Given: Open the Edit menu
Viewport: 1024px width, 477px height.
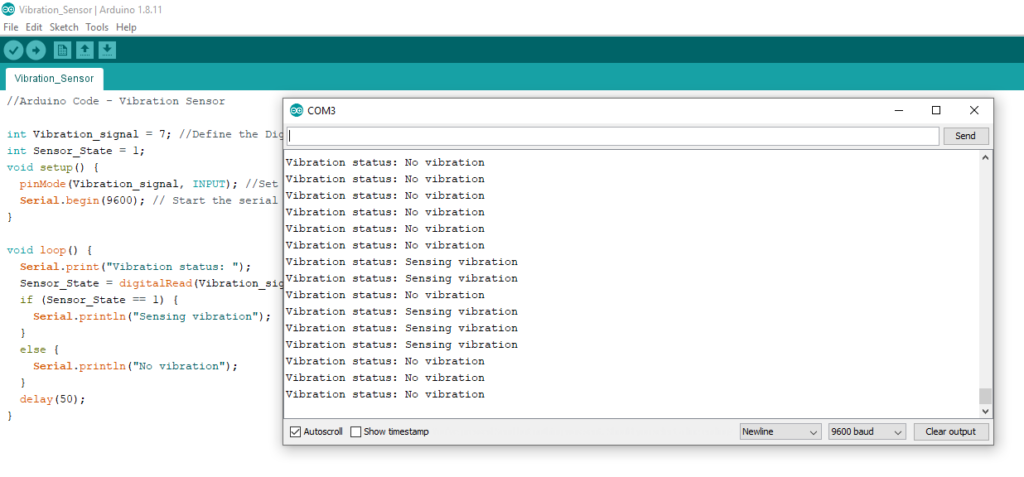Looking at the screenshot, I should (34, 27).
